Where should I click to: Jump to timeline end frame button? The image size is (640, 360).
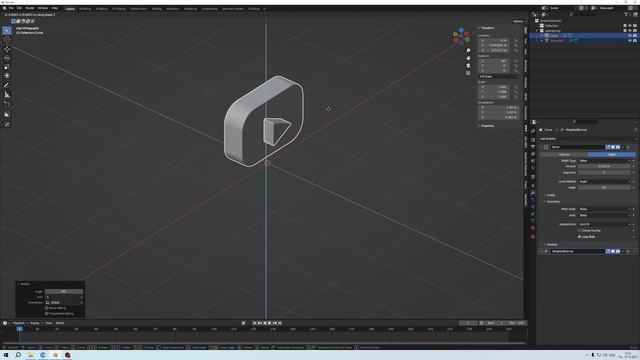[280, 323]
